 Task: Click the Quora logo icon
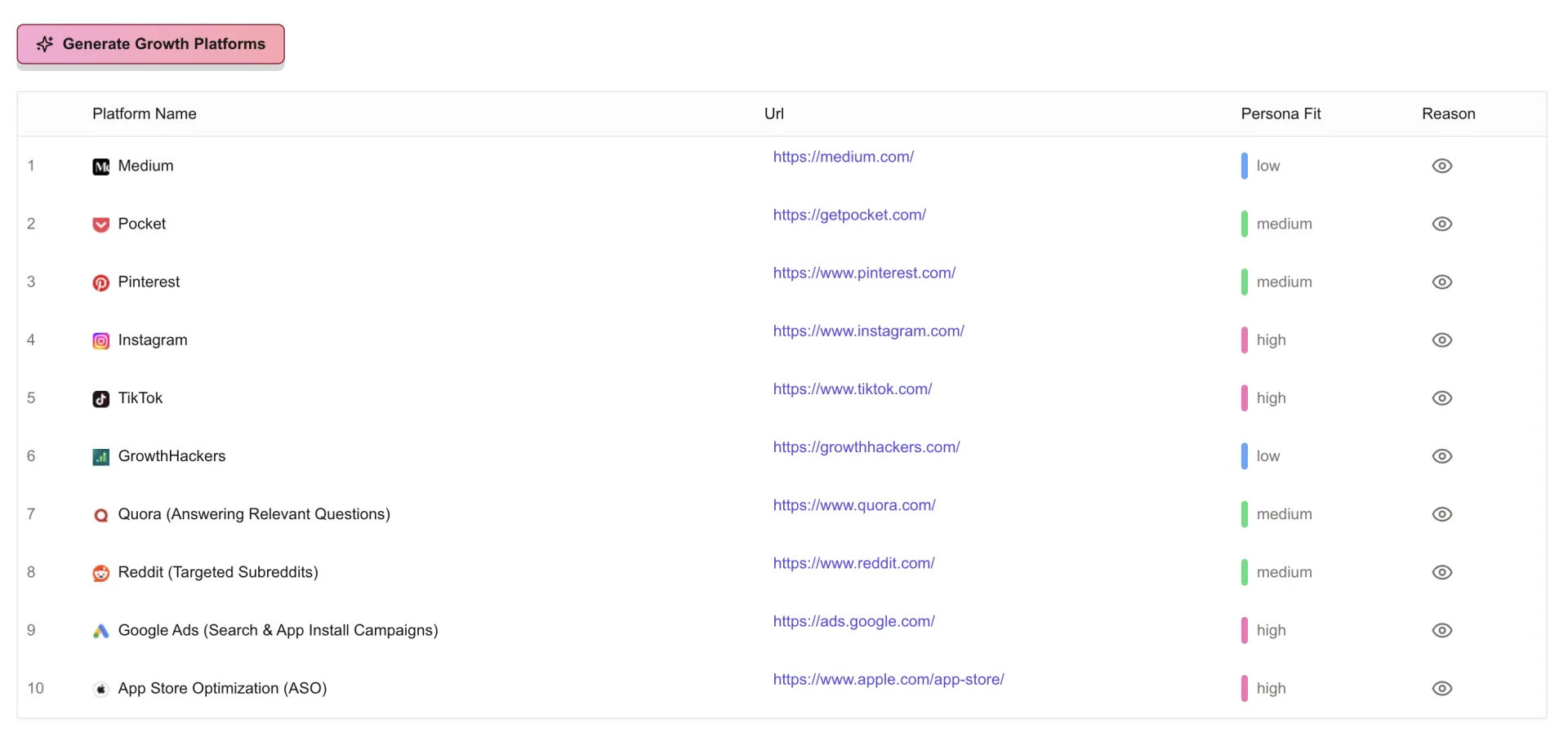[x=100, y=515]
